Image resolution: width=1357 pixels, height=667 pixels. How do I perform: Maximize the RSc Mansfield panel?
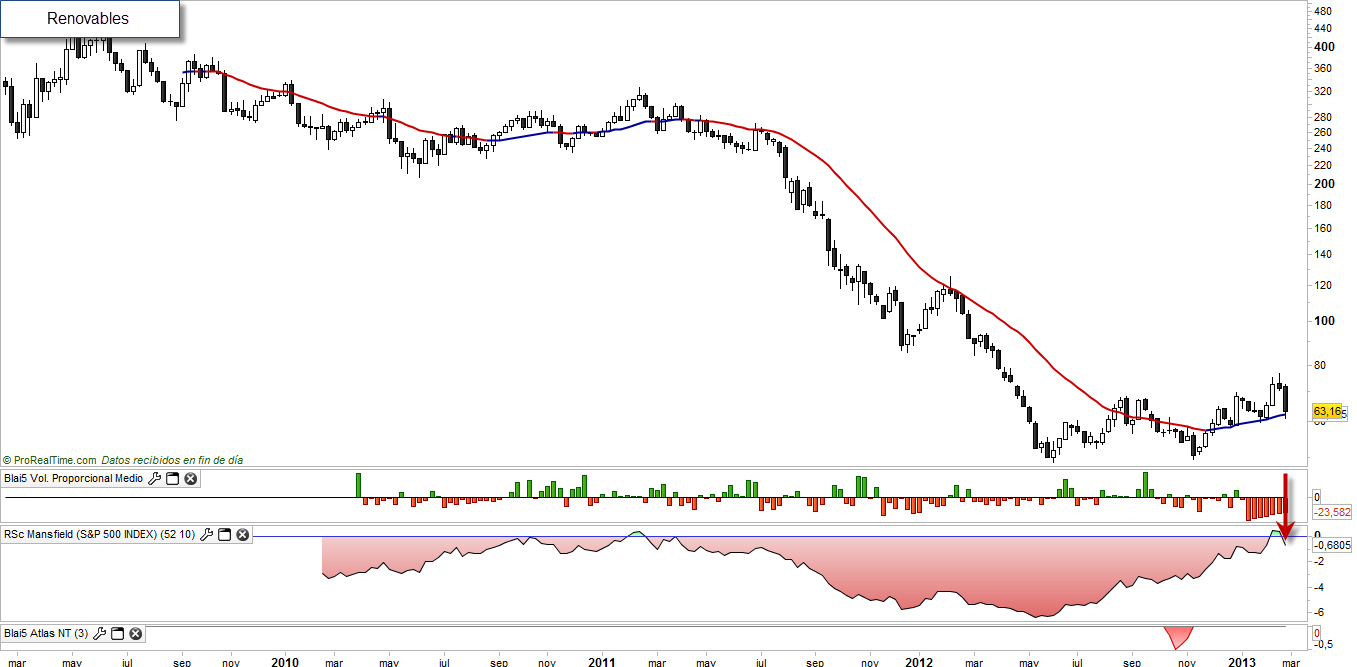(224, 535)
